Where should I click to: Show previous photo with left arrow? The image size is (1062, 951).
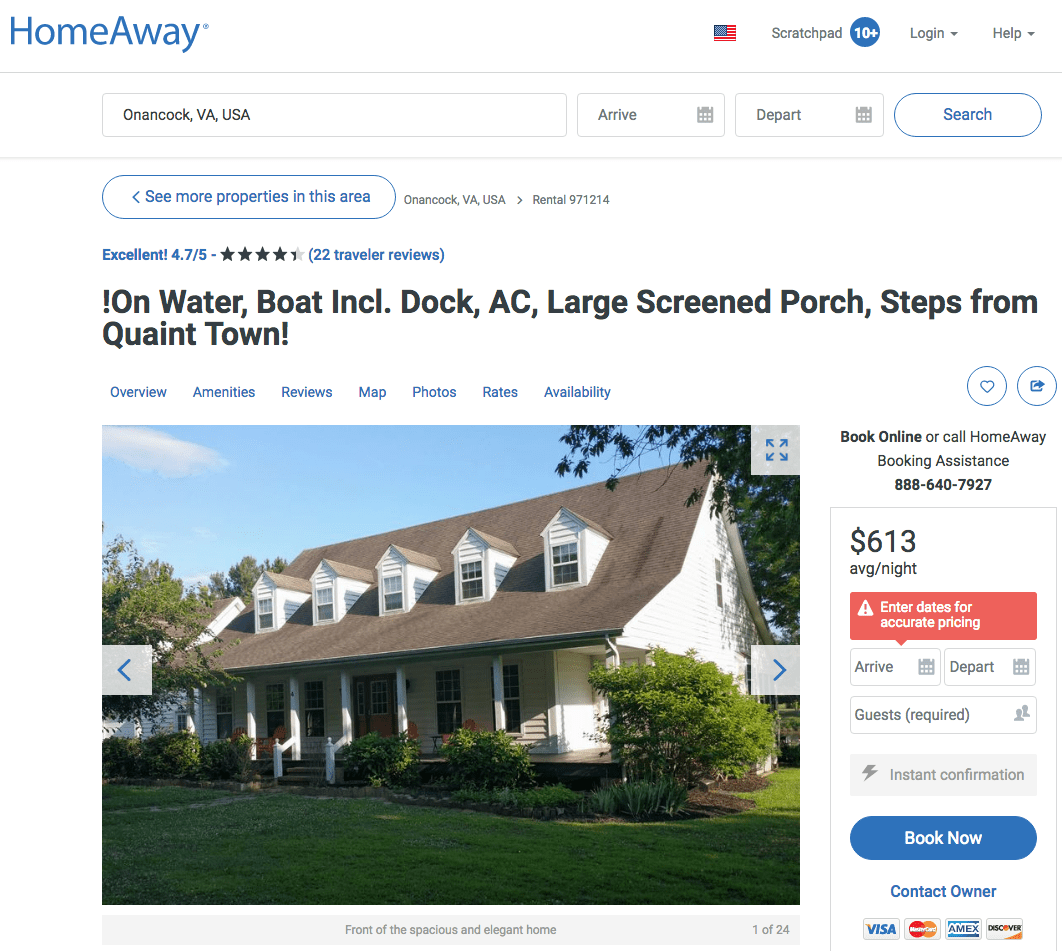(x=126, y=670)
